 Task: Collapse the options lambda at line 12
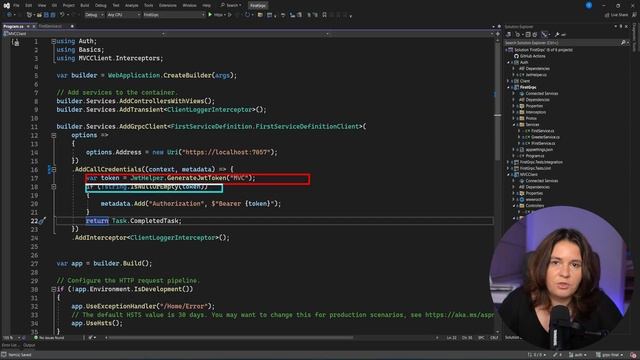click(x=53, y=135)
